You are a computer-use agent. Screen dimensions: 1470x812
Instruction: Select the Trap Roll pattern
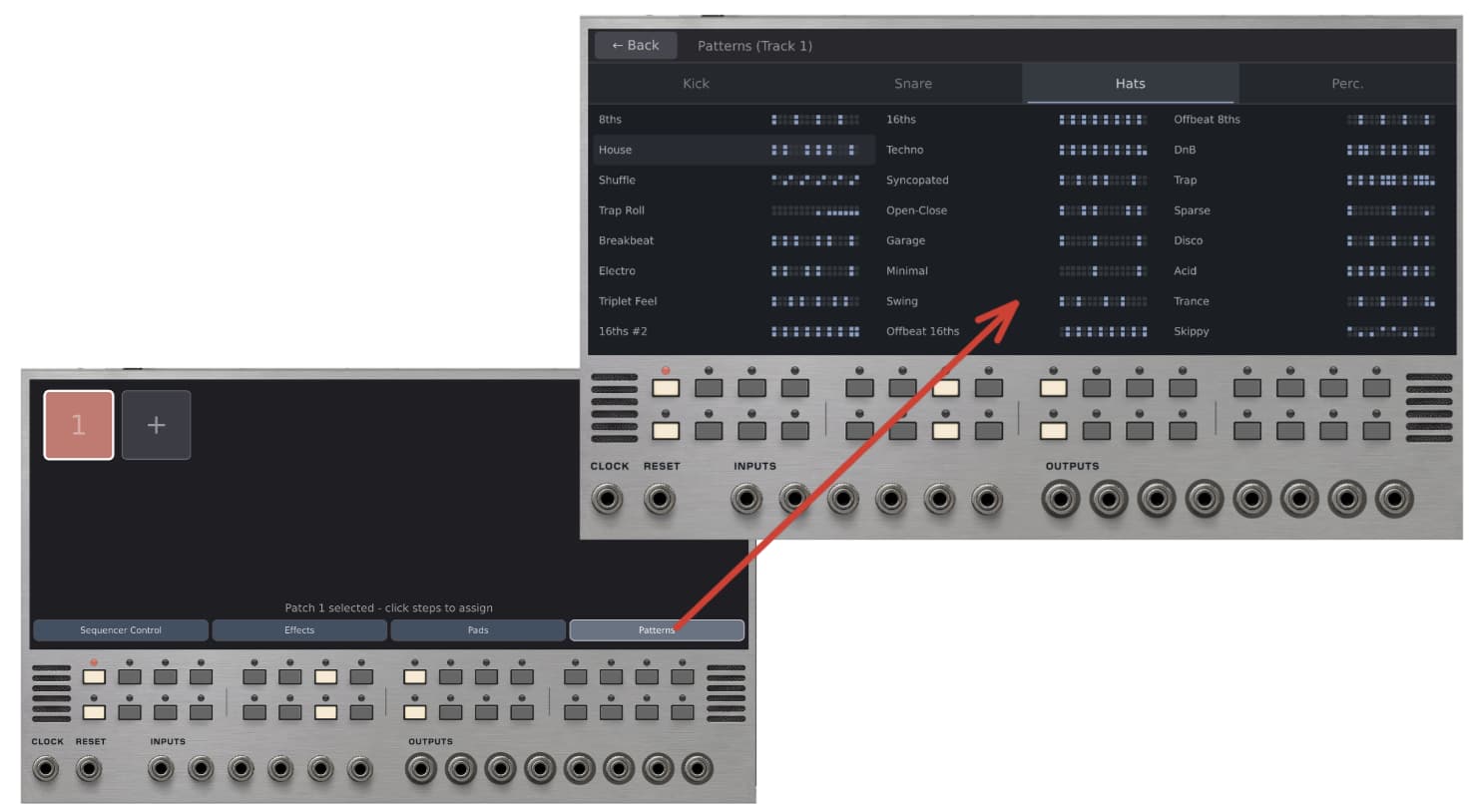(621, 210)
